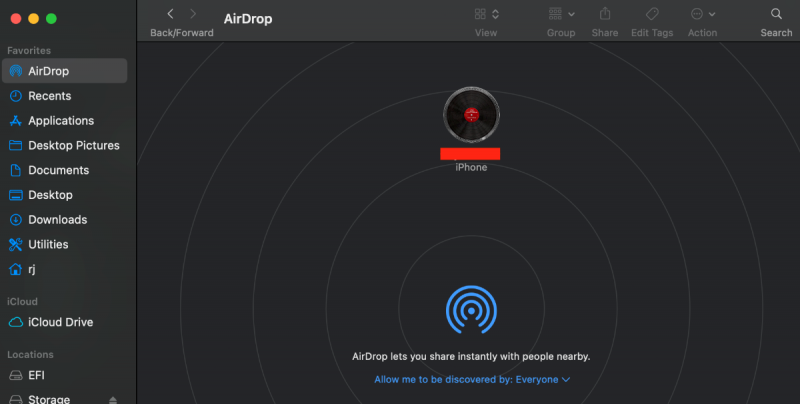
Task: Click the Utilities tools icon
Action: [16, 244]
